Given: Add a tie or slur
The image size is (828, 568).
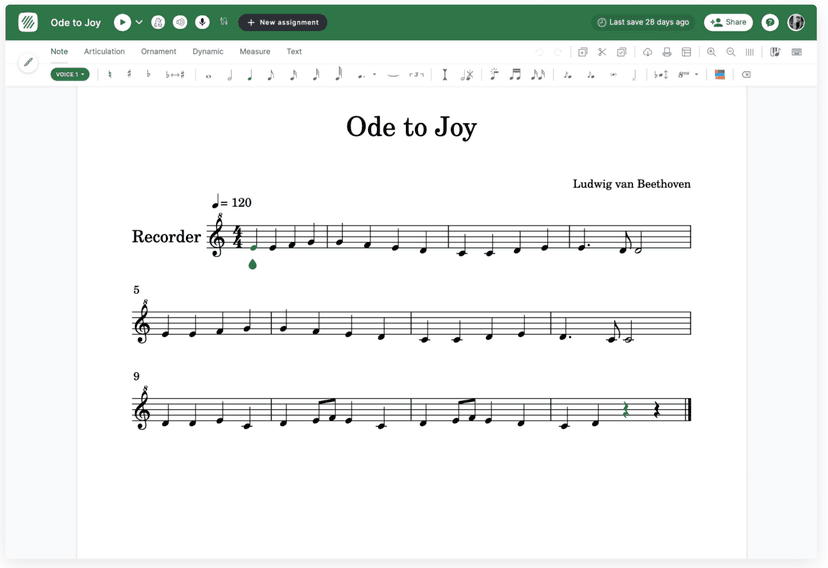Looking at the screenshot, I should point(393,75).
